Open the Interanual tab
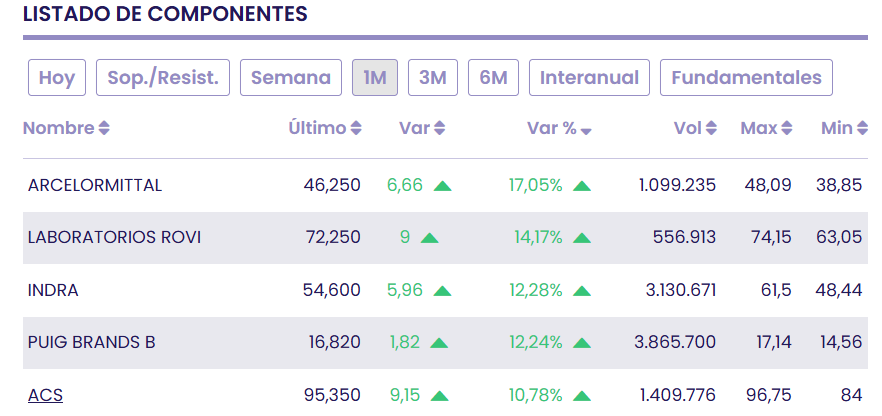 click(x=589, y=78)
